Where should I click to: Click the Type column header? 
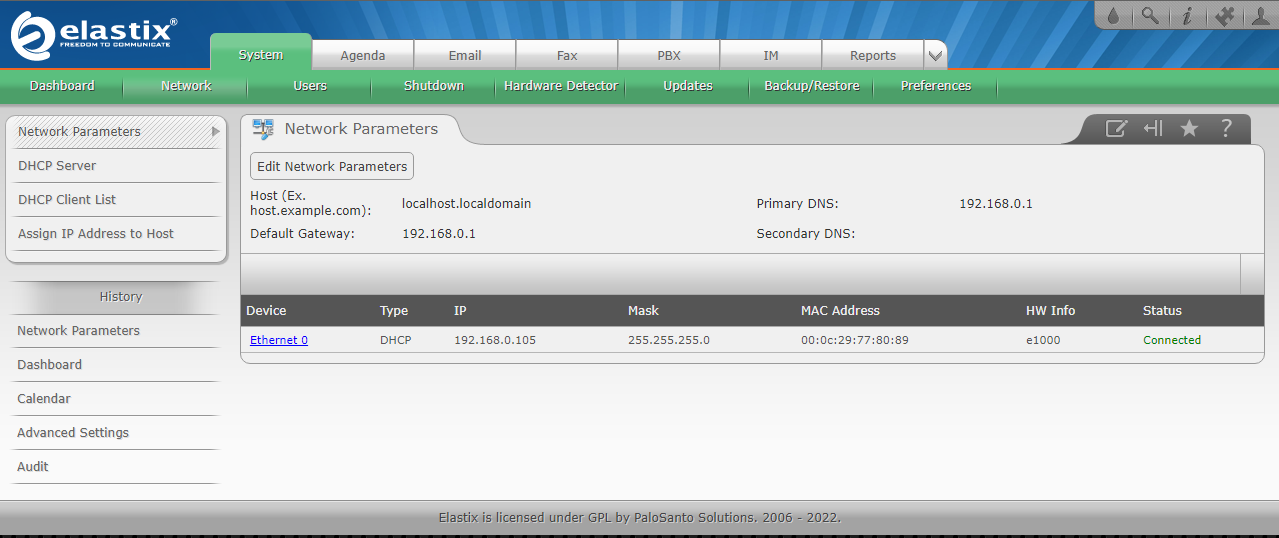click(394, 311)
